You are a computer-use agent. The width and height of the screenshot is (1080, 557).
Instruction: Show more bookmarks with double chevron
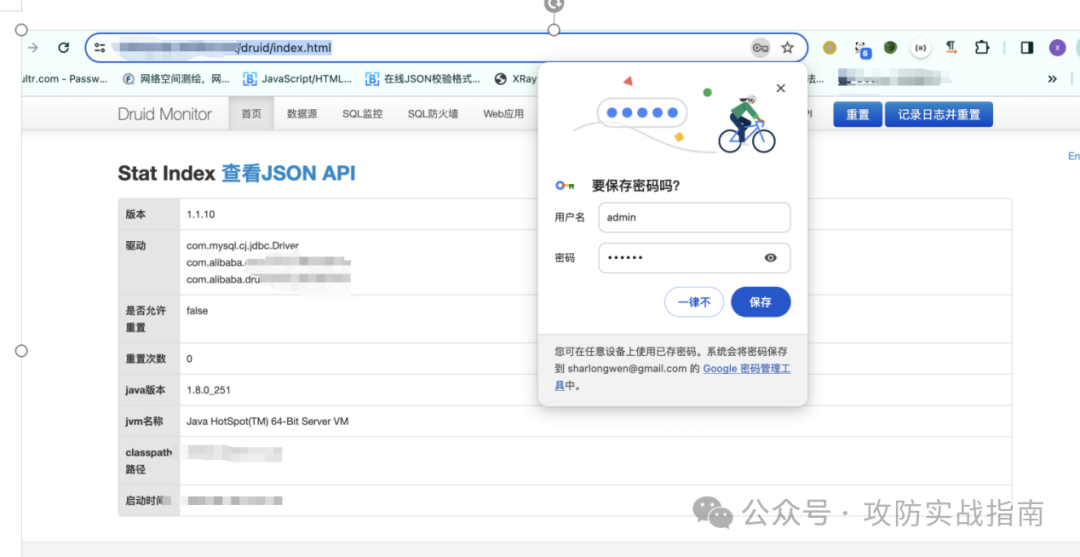[x=1052, y=79]
